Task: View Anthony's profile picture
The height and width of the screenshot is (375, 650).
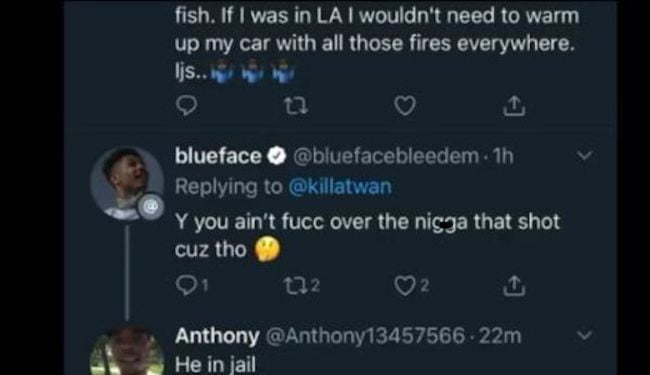Action: tap(127, 351)
